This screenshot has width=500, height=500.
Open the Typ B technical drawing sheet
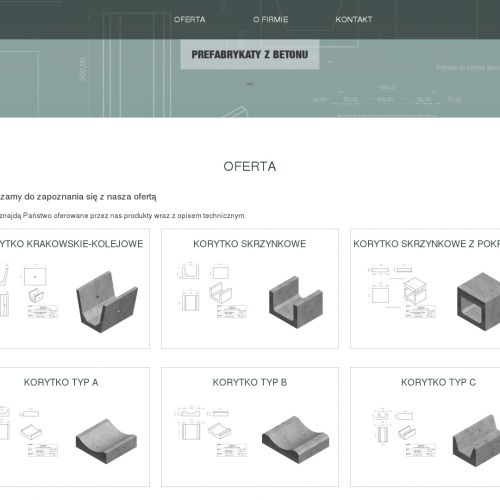click(x=211, y=431)
